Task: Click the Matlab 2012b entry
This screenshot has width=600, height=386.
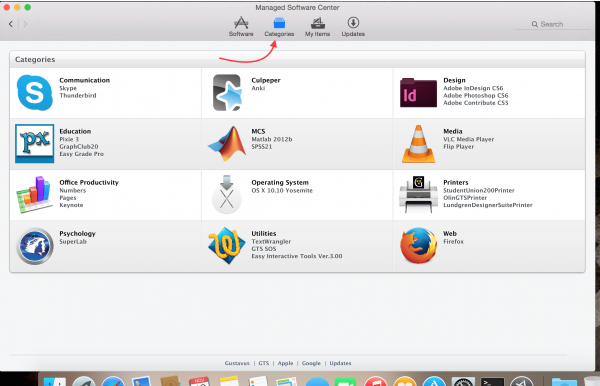Action: click(x=272, y=139)
